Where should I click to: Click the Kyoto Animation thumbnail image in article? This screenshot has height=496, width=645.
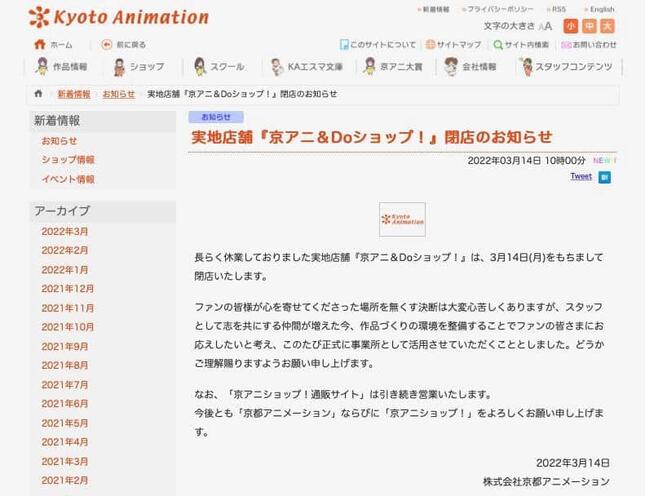tap(402, 219)
